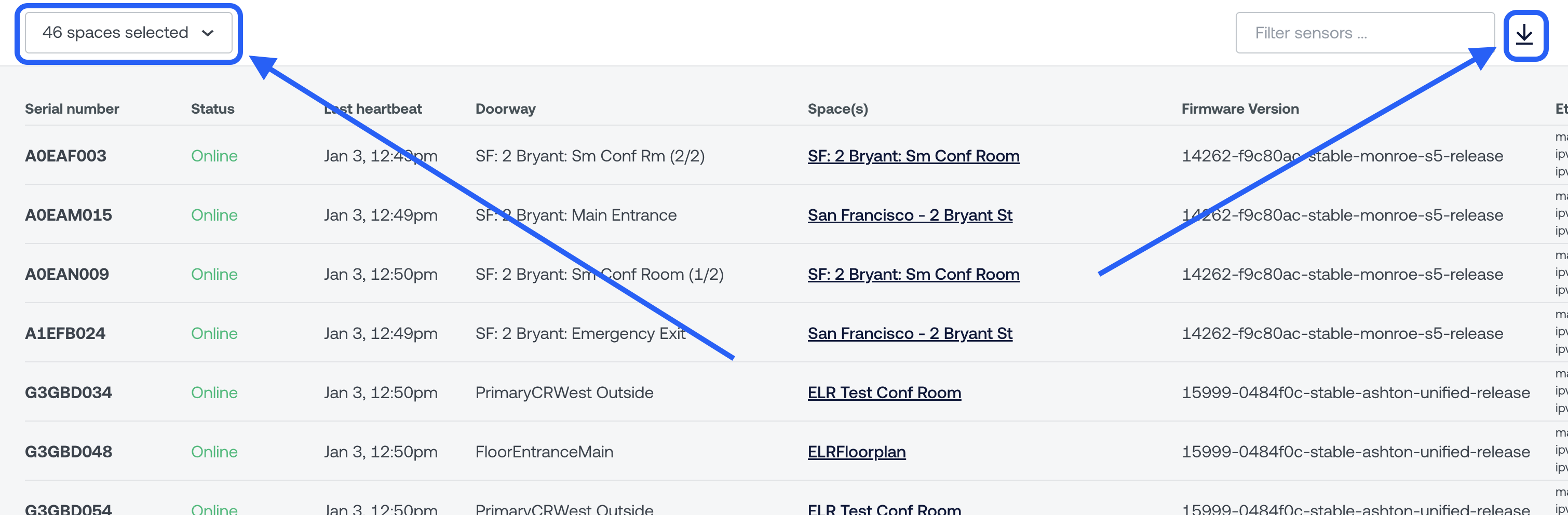
Task: Sort by Last heartbeat column header
Action: tap(372, 109)
